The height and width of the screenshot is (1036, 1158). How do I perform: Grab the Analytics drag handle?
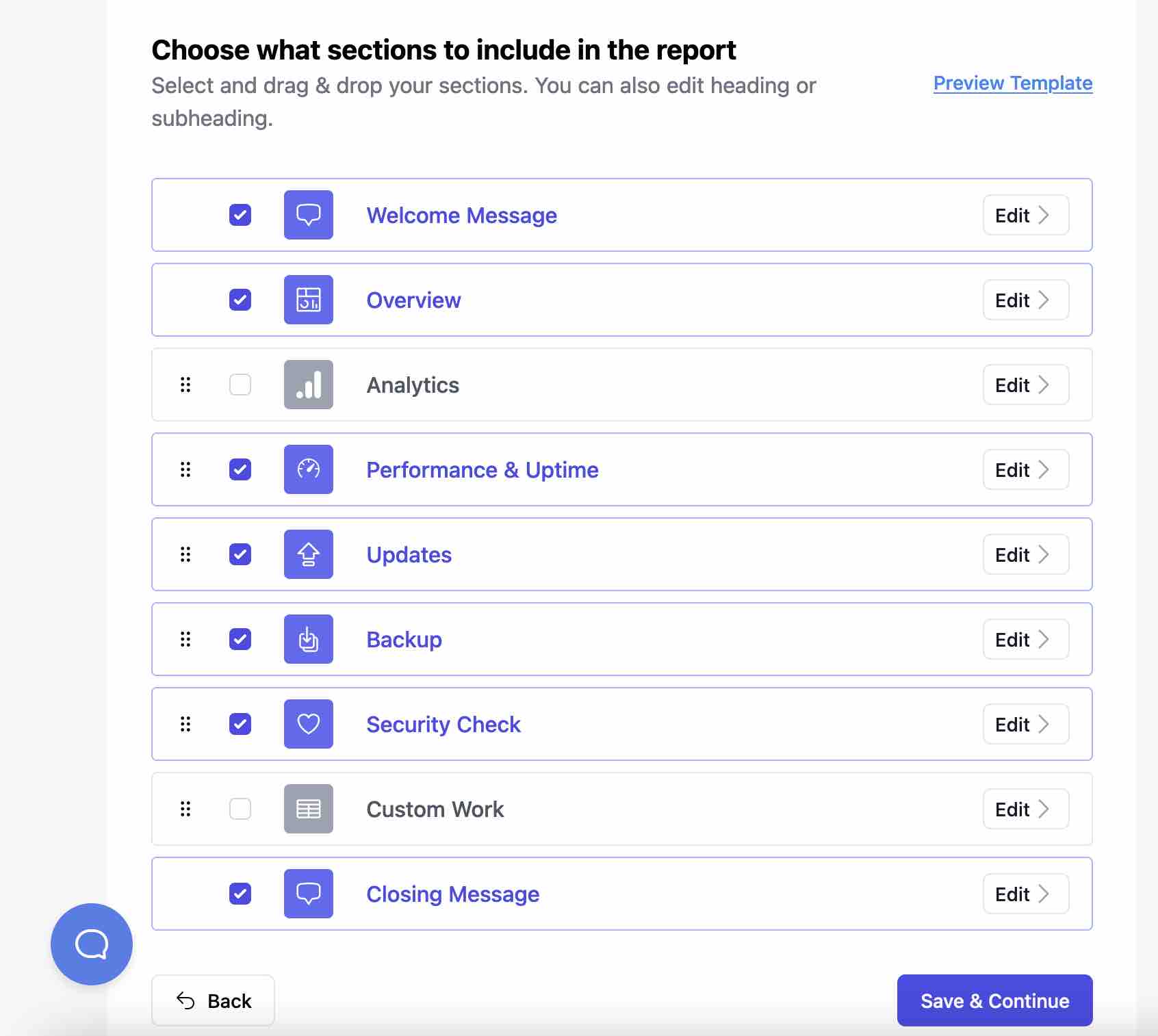185,385
